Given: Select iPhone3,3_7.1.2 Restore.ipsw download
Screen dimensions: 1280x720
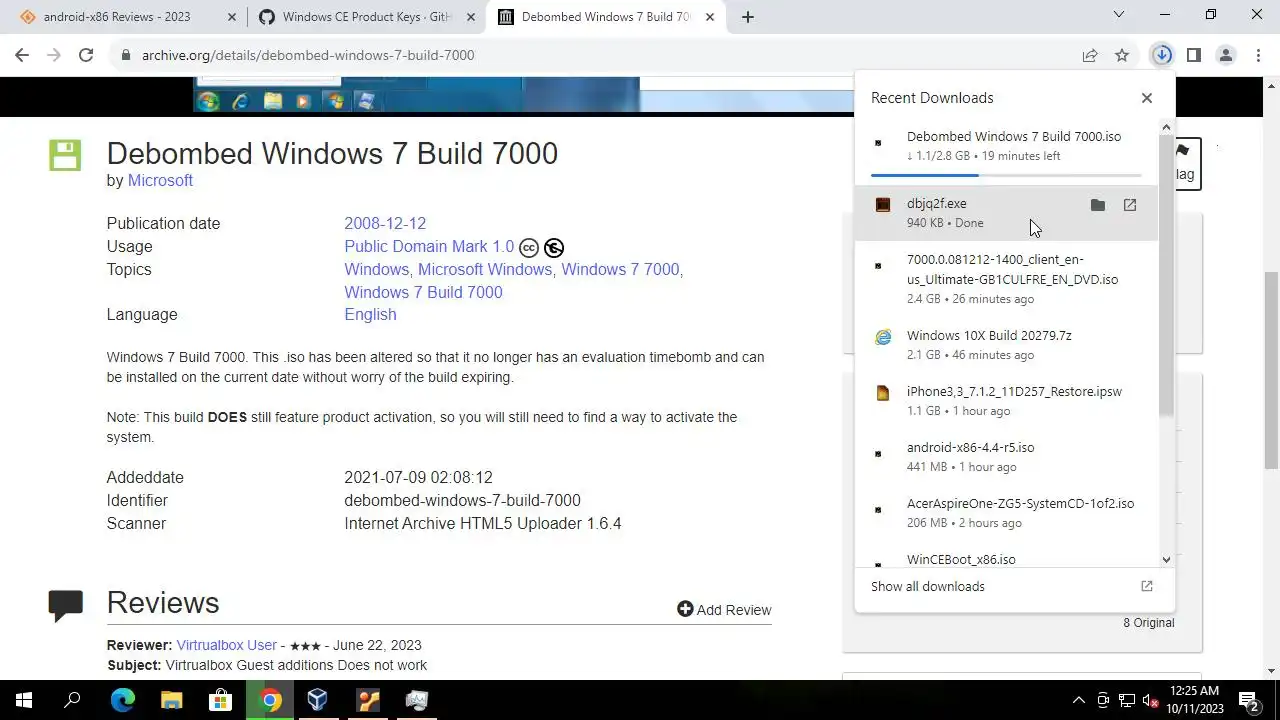Looking at the screenshot, I should tap(1006, 401).
